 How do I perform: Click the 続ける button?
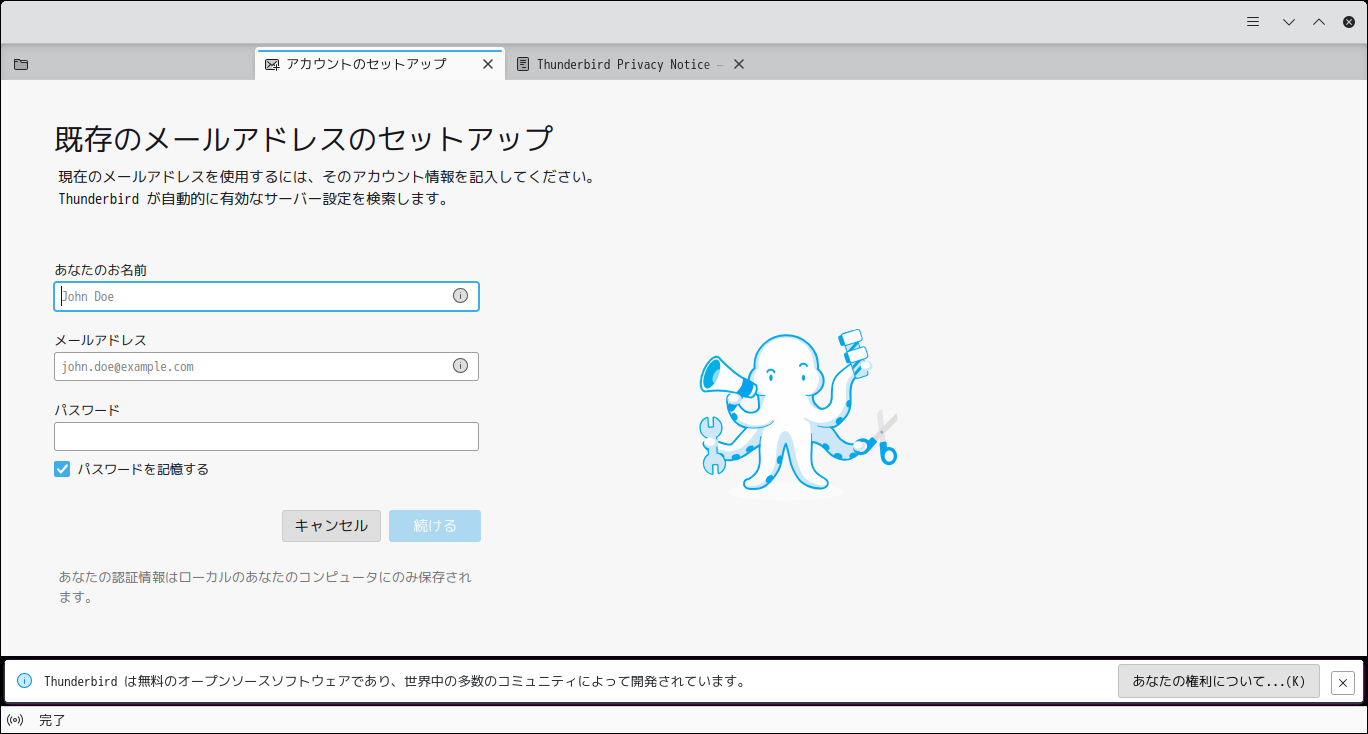point(434,525)
